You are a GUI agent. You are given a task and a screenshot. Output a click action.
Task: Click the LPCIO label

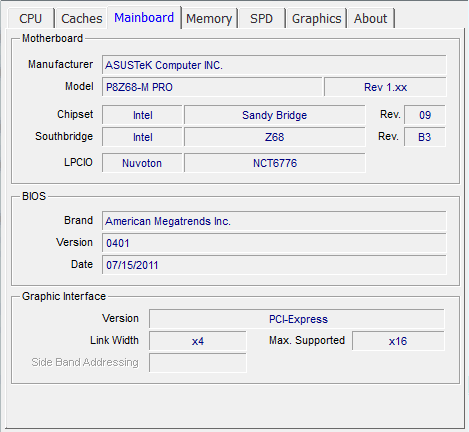click(78, 162)
